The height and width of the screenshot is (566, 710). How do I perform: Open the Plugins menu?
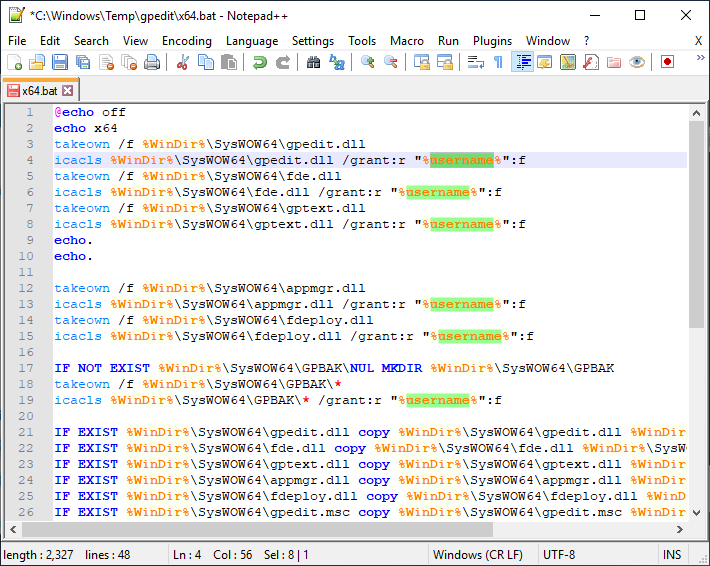click(492, 41)
